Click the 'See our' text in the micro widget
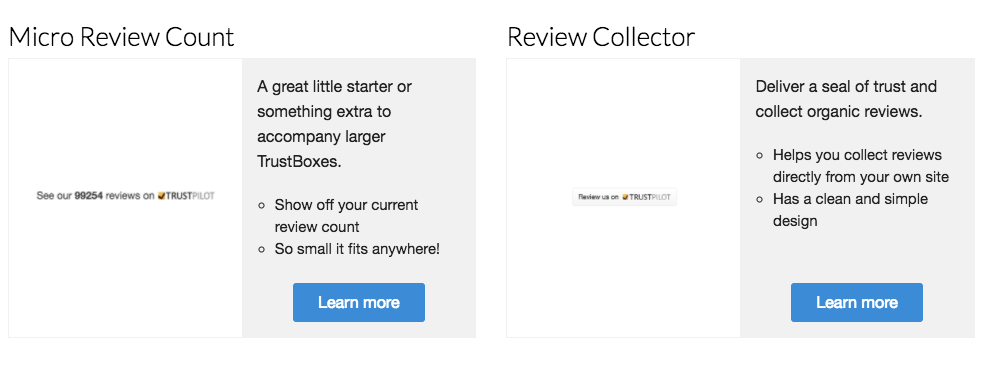The image size is (1004, 372). pyautogui.click(x=54, y=196)
